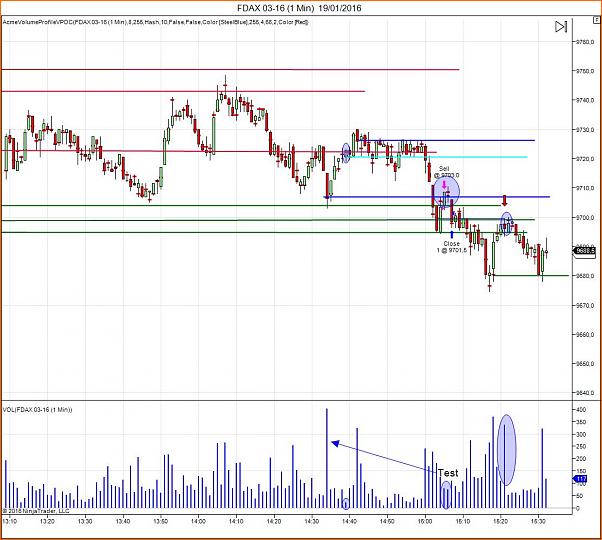Click the 9710.0 price axis label
602x540 pixels.
tap(585, 188)
